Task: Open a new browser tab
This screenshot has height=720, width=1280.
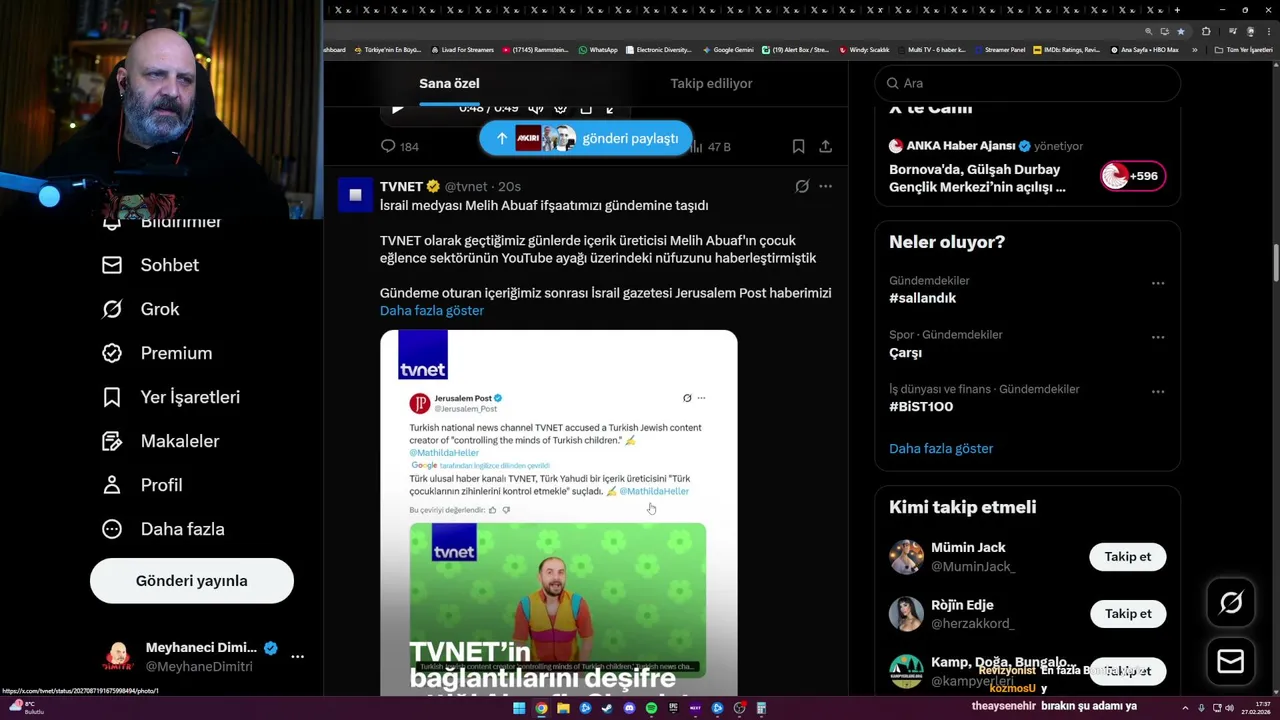Action: (1177, 10)
